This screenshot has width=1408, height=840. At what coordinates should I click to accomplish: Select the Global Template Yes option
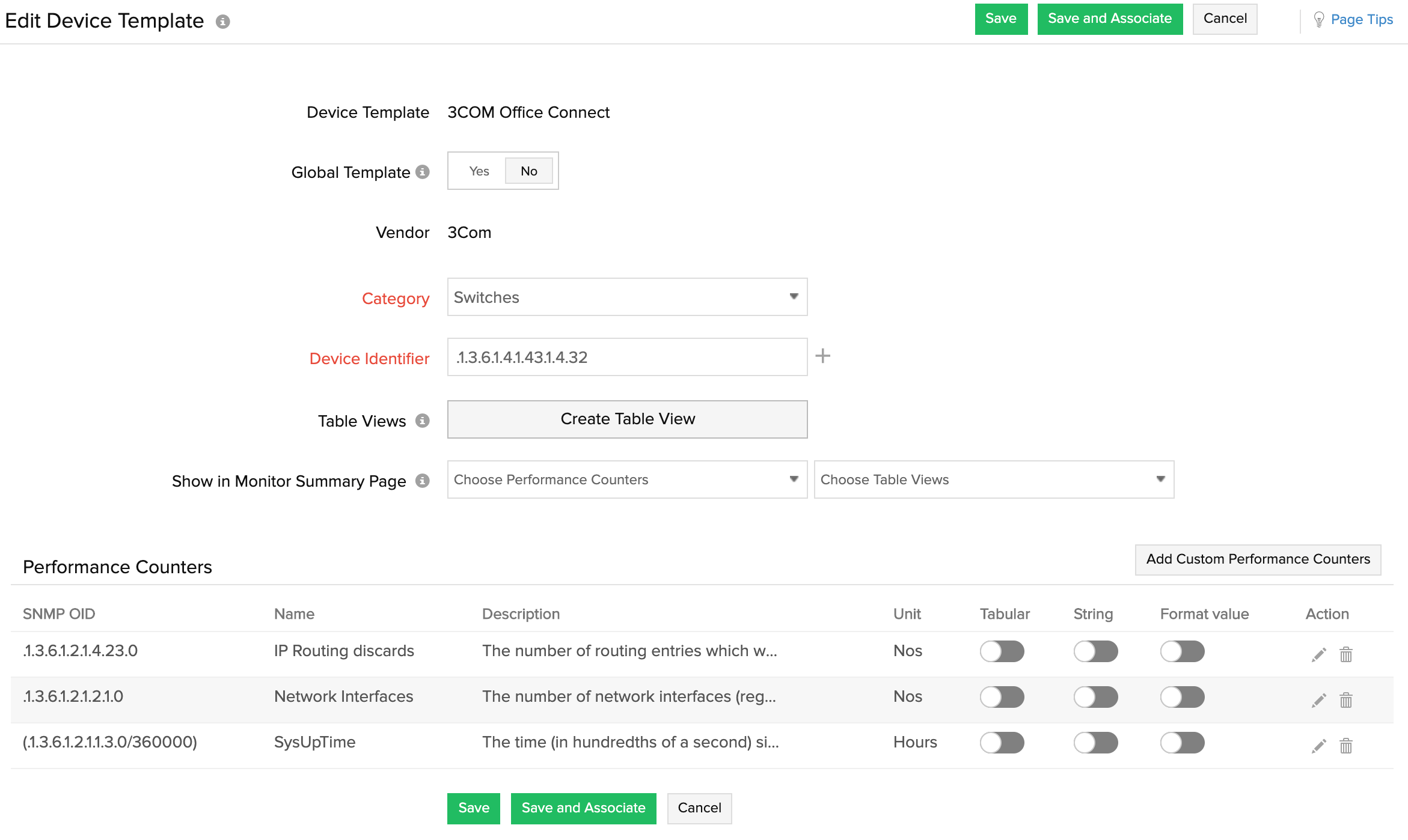(478, 171)
